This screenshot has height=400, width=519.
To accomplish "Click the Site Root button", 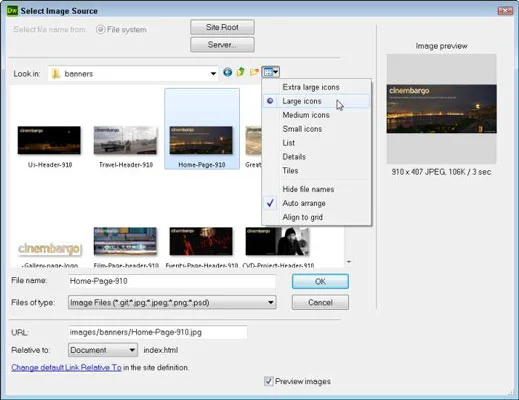I will pos(222,27).
